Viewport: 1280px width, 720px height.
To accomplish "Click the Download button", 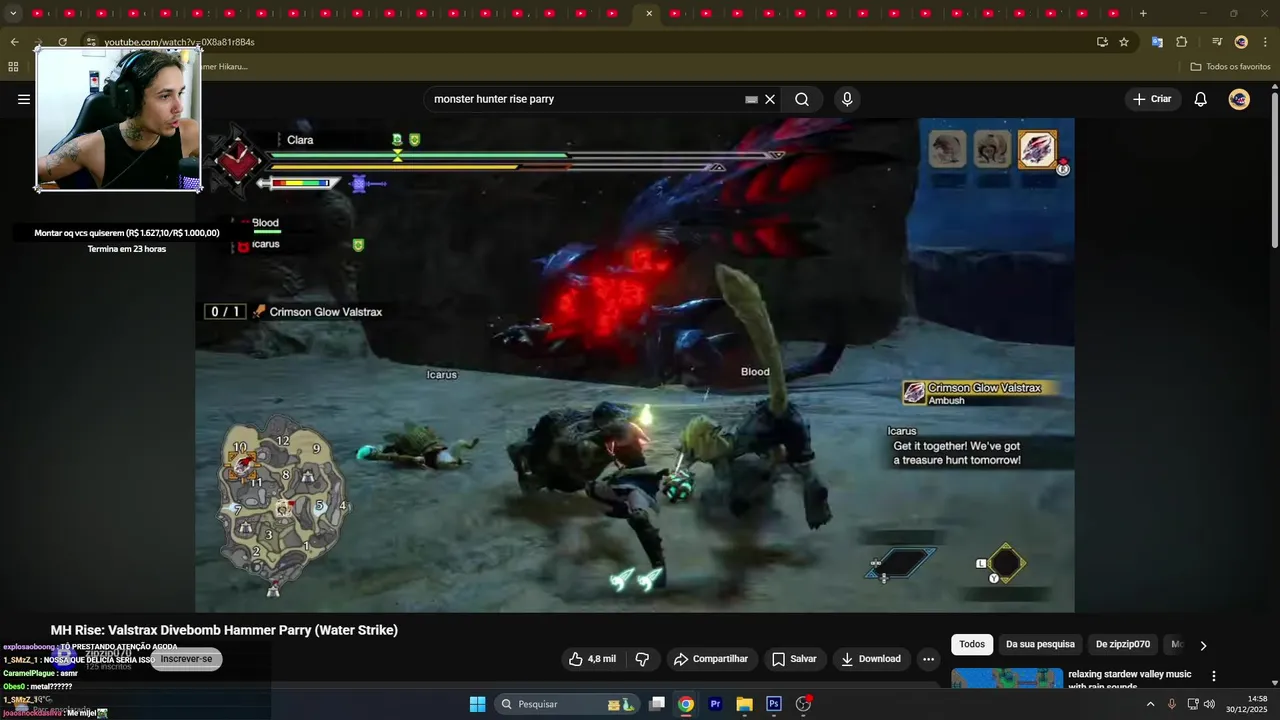I will pos(871,659).
